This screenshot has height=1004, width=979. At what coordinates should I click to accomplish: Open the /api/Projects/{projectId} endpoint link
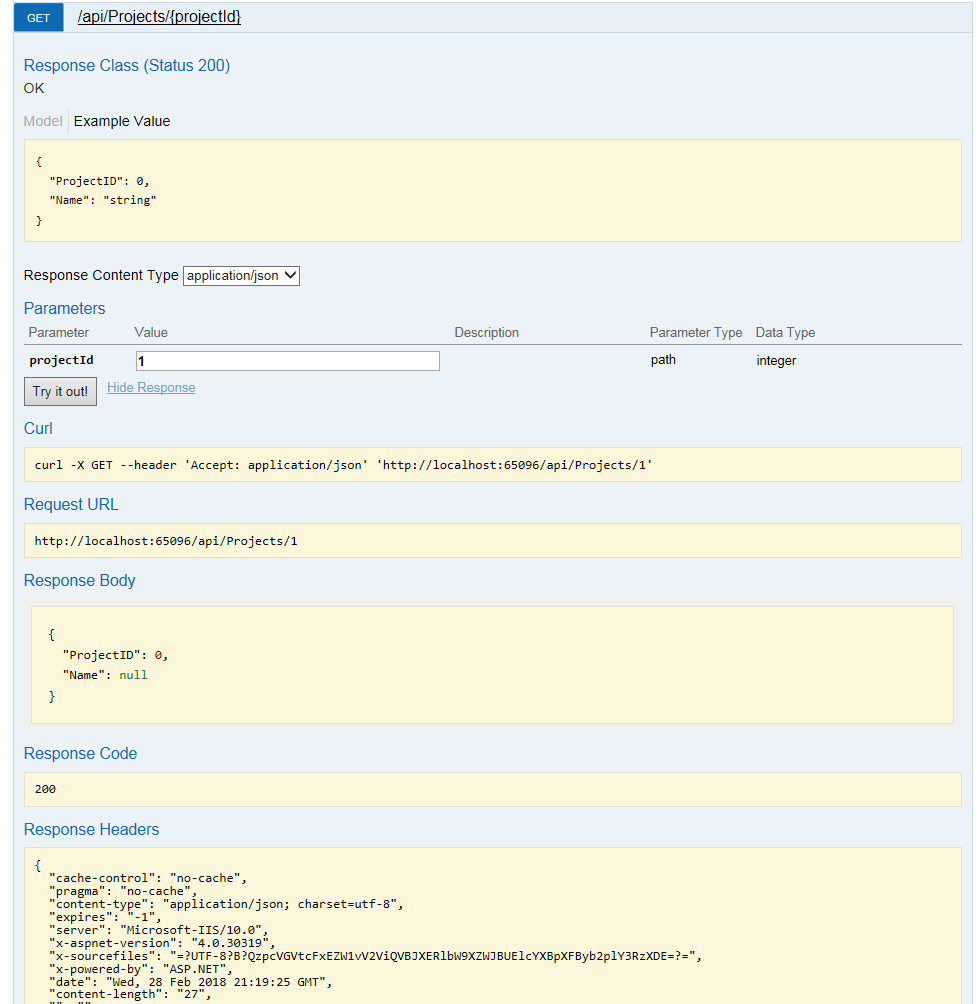point(159,17)
